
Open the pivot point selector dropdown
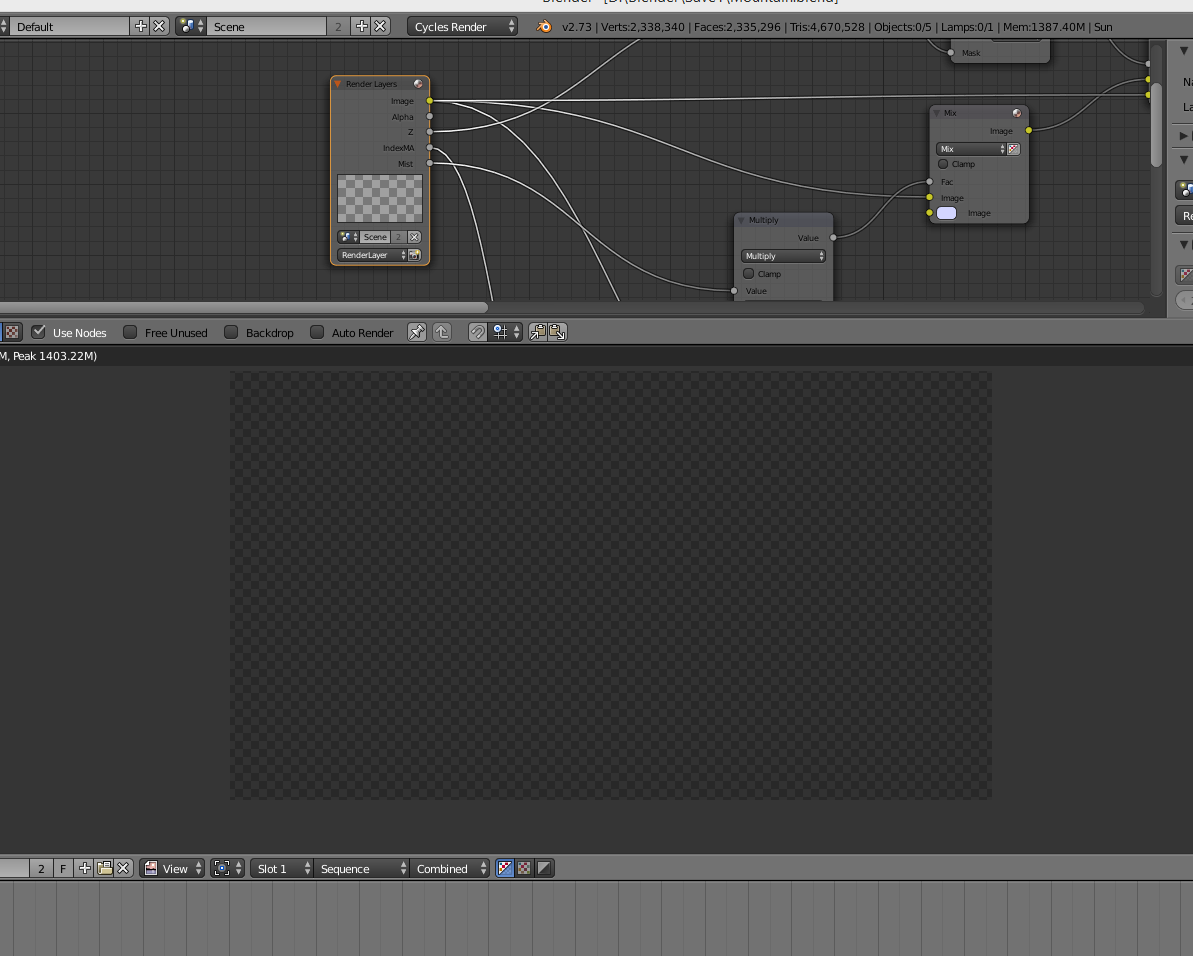(x=227, y=869)
